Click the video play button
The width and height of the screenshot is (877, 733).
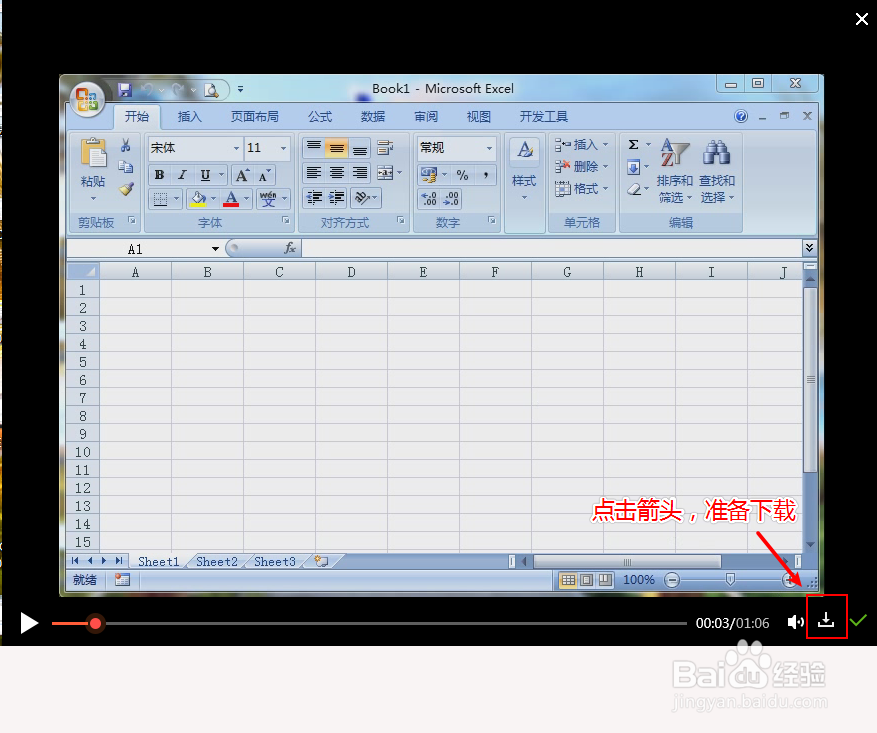30,623
